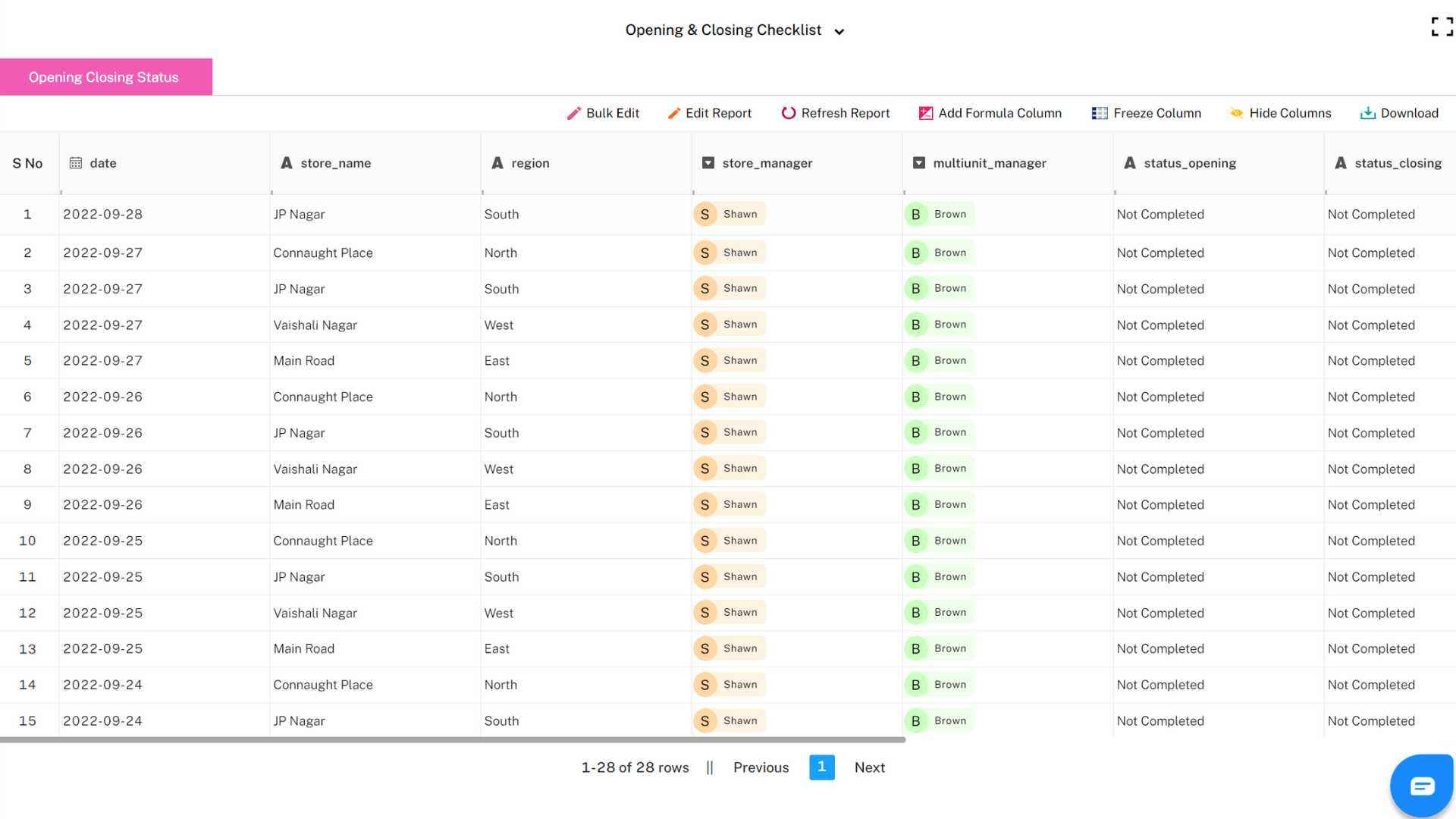
Task: Open multiunit_manager column dropdown
Action: coord(918,162)
